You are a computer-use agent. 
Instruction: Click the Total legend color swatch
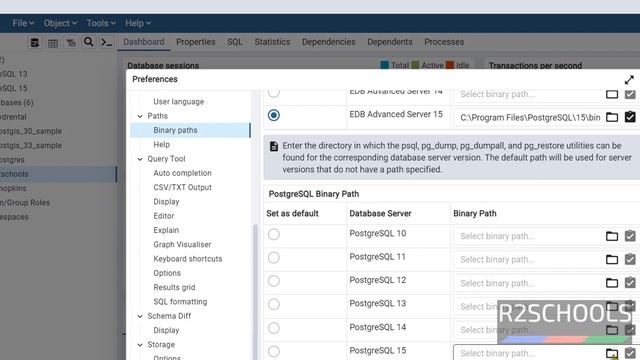(x=384, y=65)
